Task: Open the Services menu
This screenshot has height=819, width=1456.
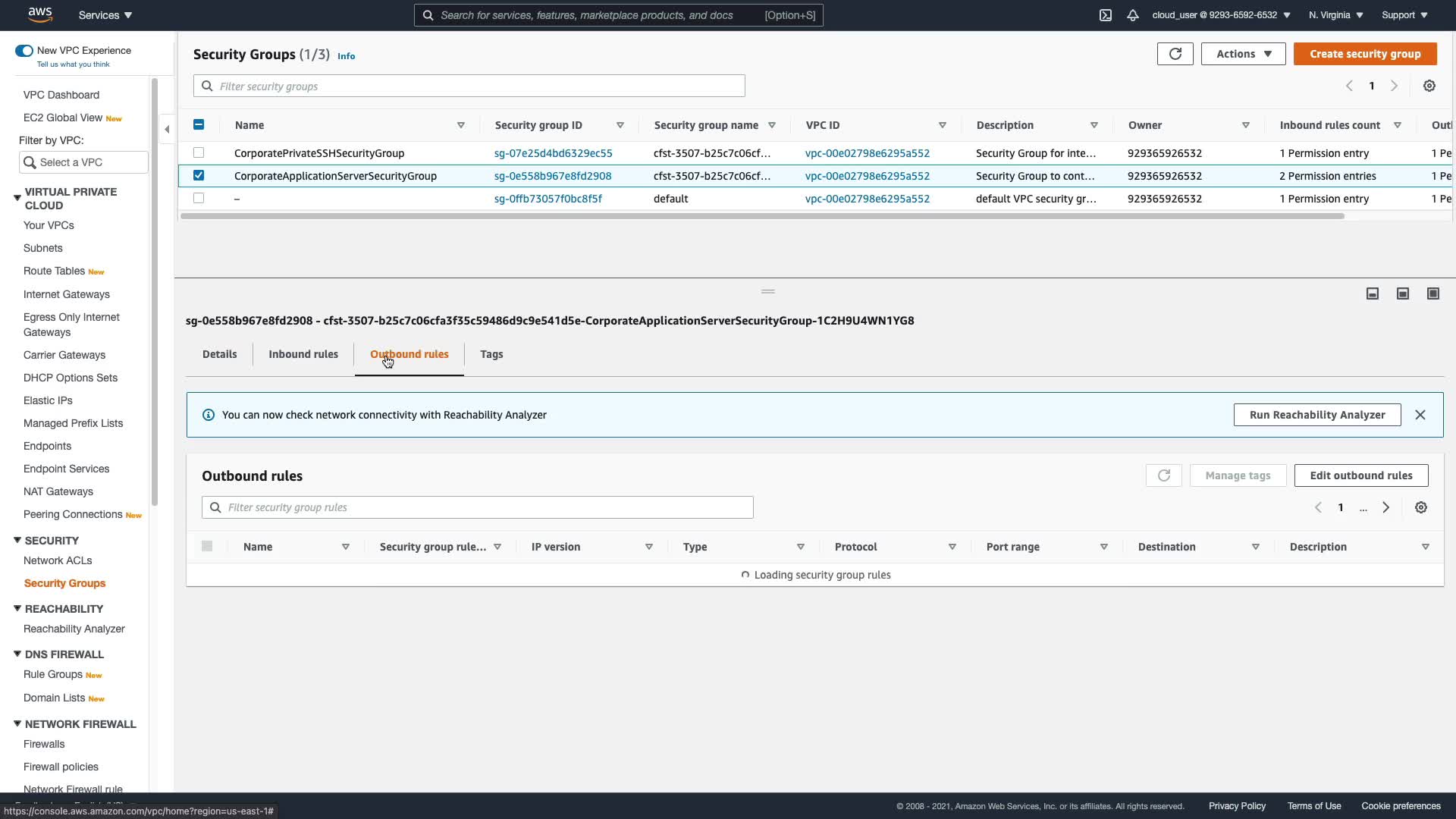Action: (x=105, y=15)
